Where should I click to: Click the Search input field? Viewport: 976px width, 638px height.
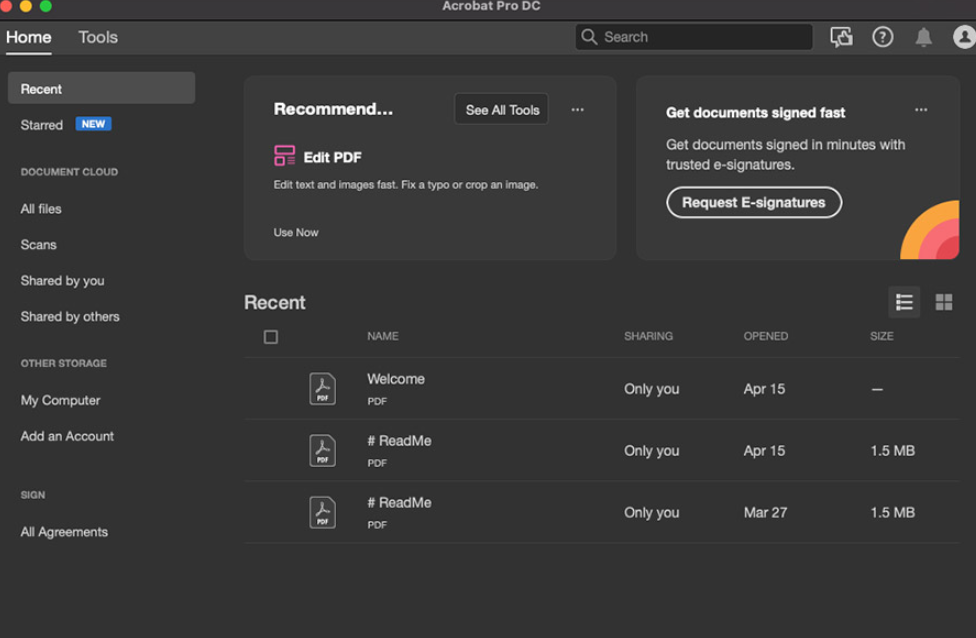(x=700, y=37)
